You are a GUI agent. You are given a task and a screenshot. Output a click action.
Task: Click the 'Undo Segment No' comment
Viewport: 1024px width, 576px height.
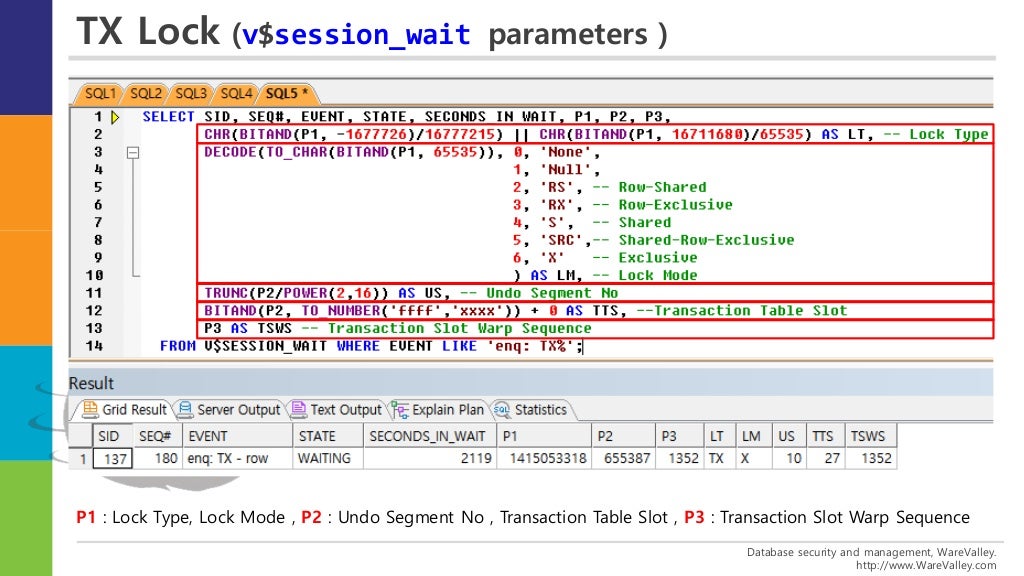coord(539,293)
